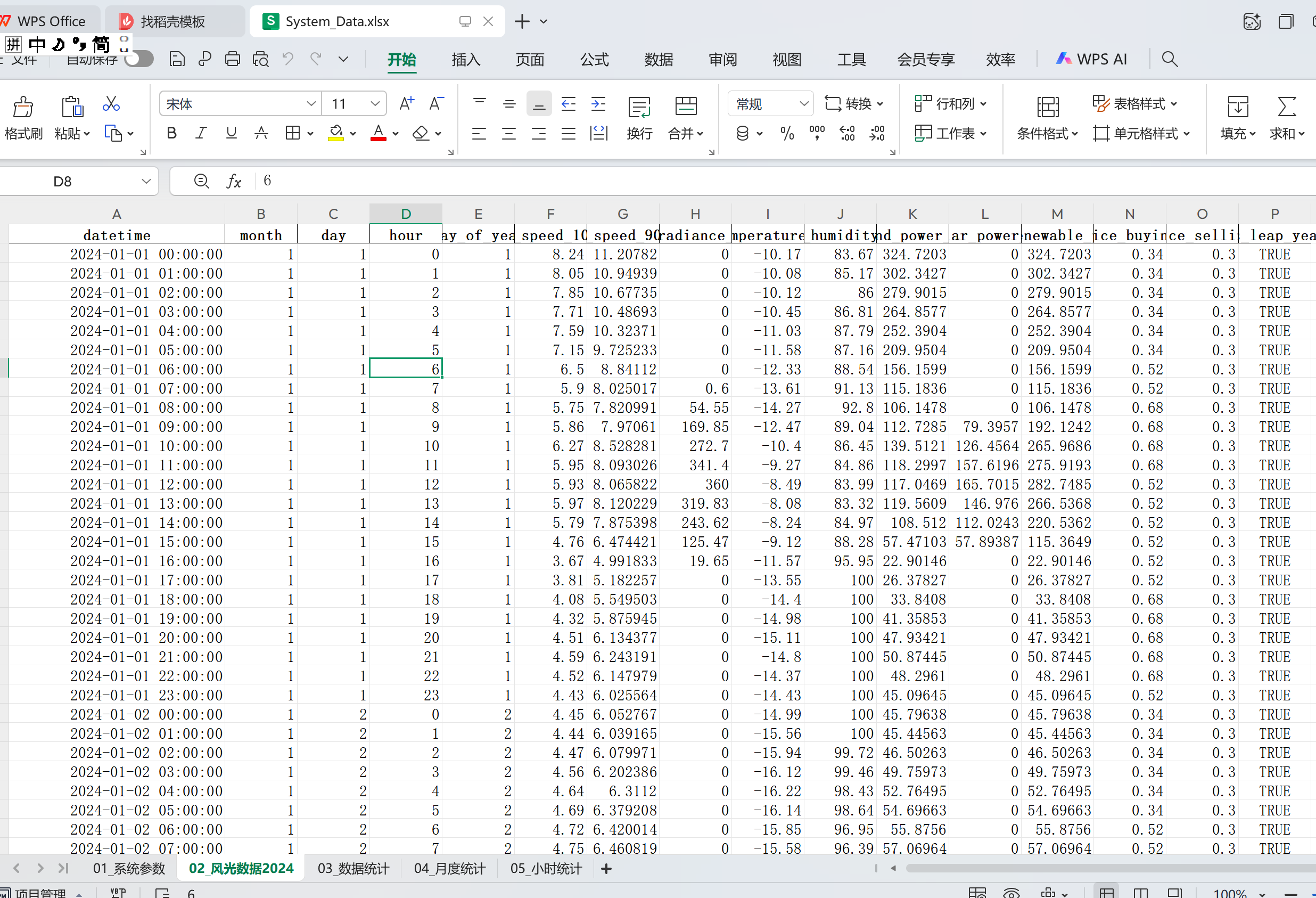1316x898 pixels.
Task: Toggle Italic formatting
Action: 201,133
